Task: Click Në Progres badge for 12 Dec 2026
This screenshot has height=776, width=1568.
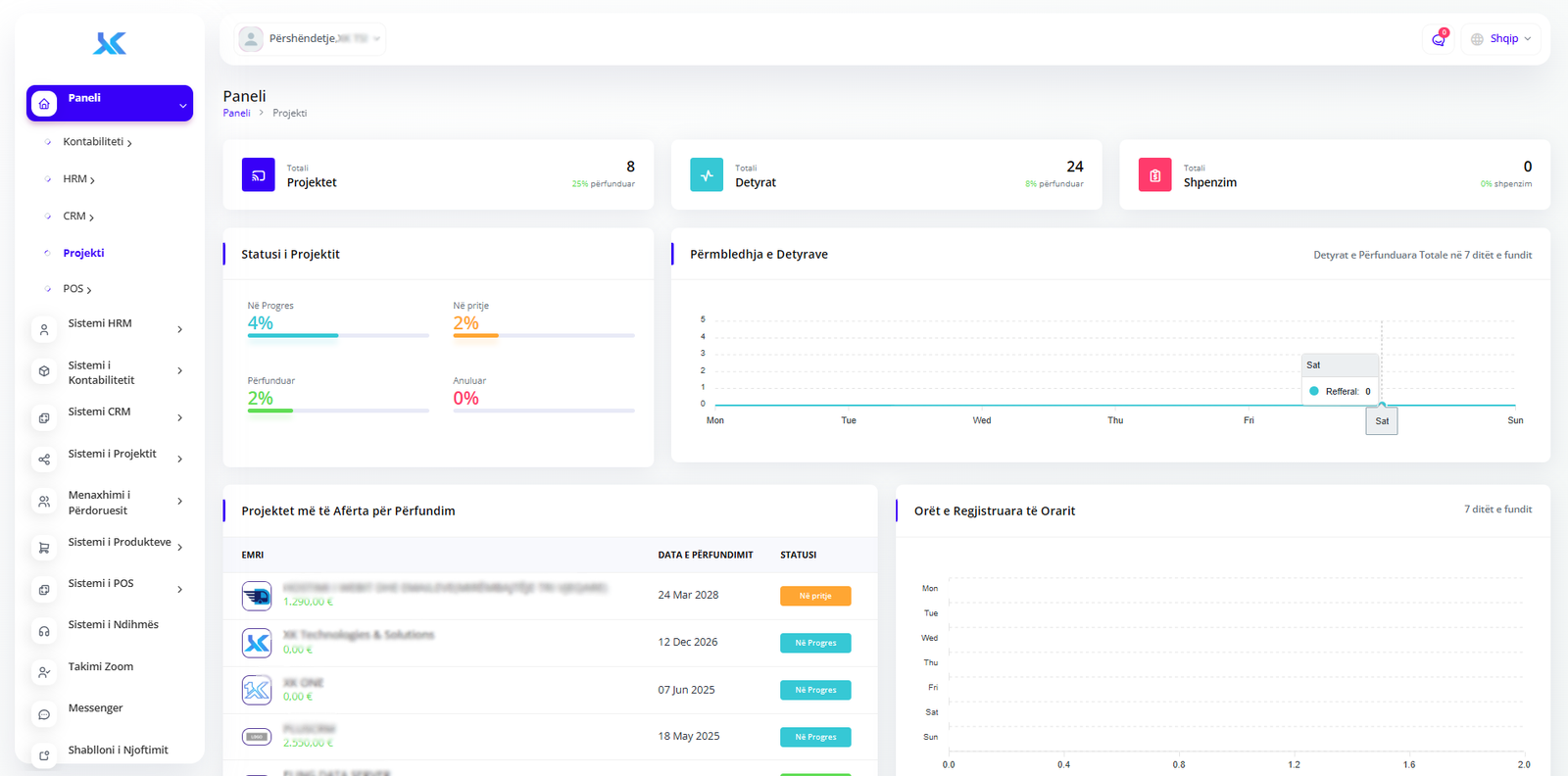Action: point(815,643)
